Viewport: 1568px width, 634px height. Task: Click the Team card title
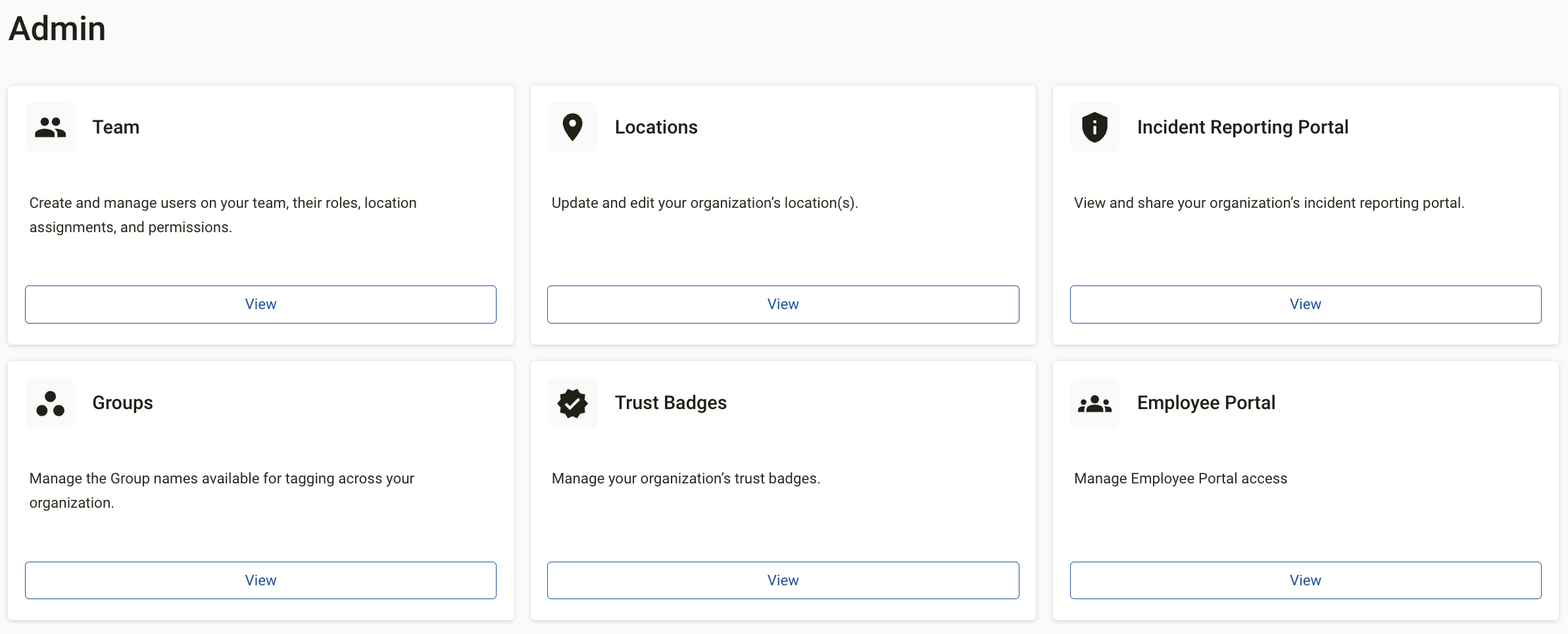[116, 127]
